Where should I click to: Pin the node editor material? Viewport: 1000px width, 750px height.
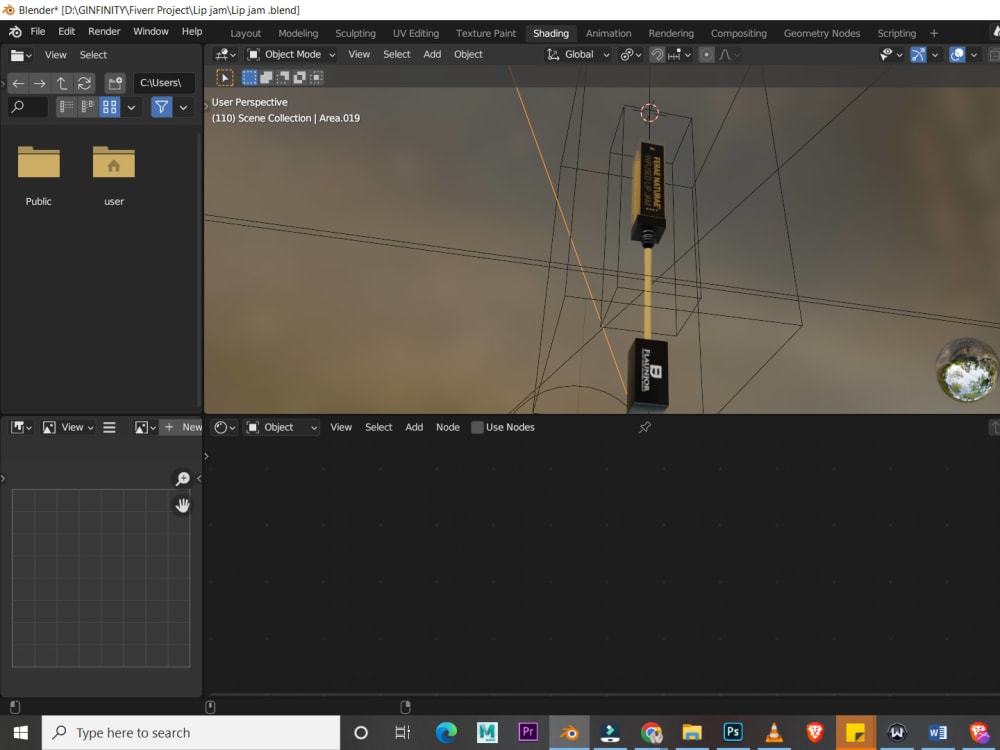[645, 427]
